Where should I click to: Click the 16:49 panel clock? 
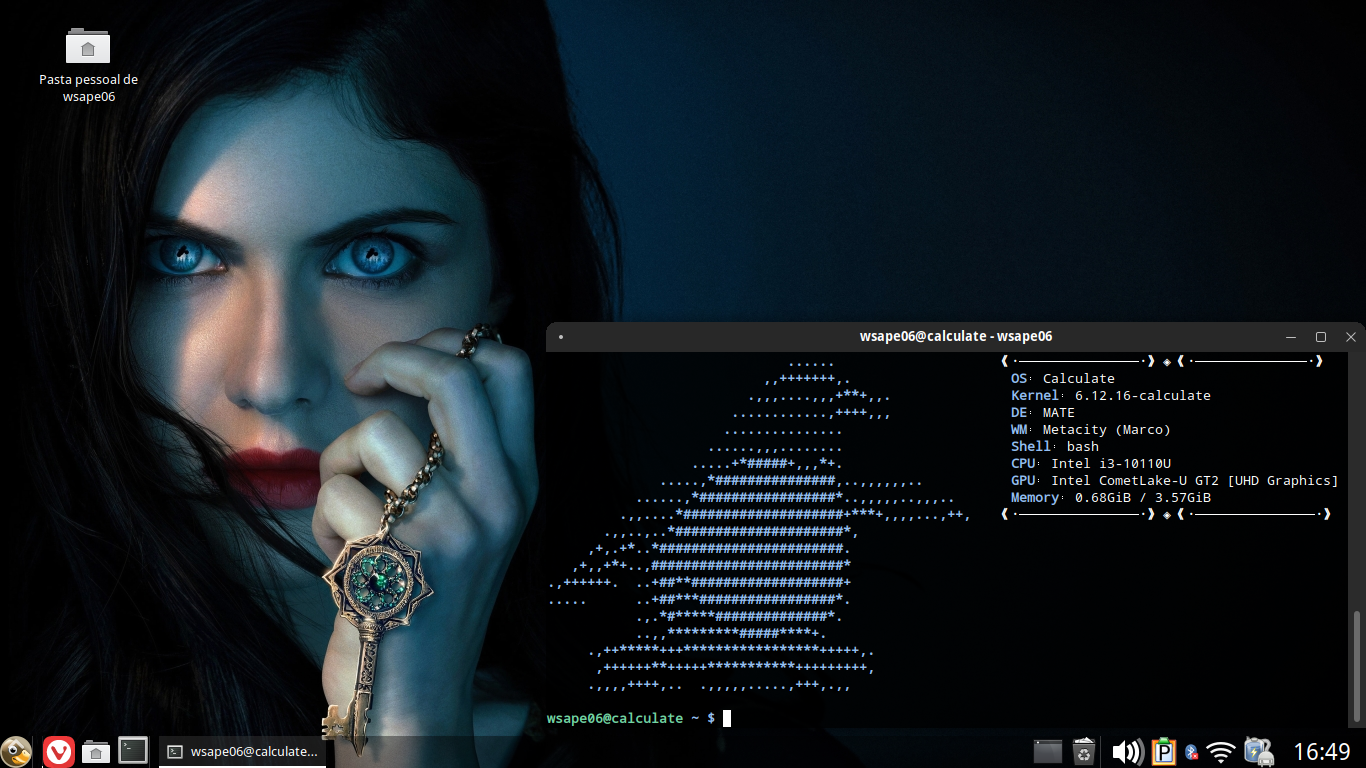tap(1322, 751)
